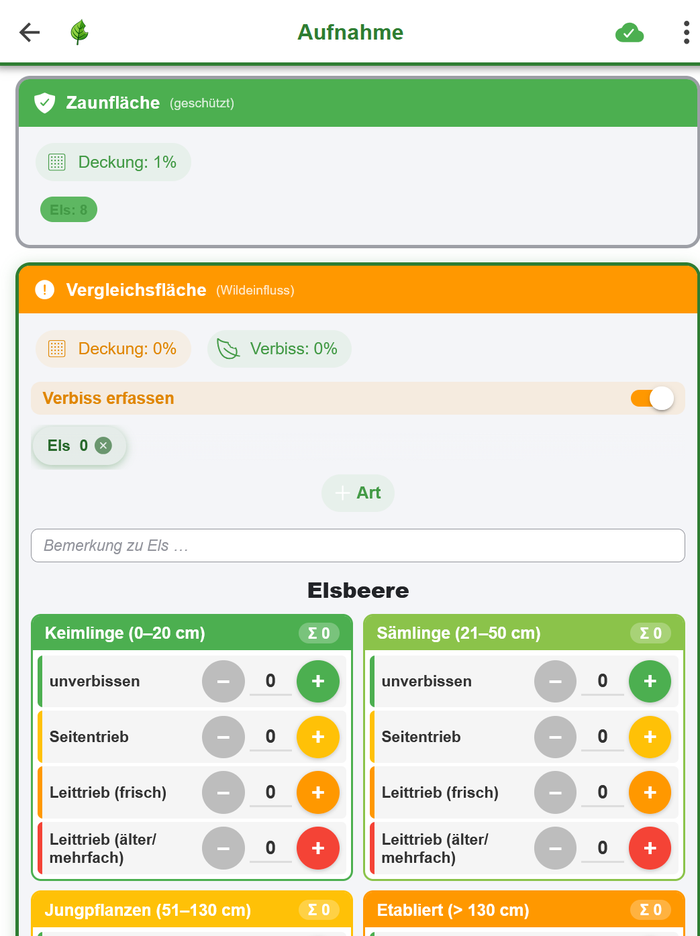Open the orange Deckung: 0% chip

(113, 349)
